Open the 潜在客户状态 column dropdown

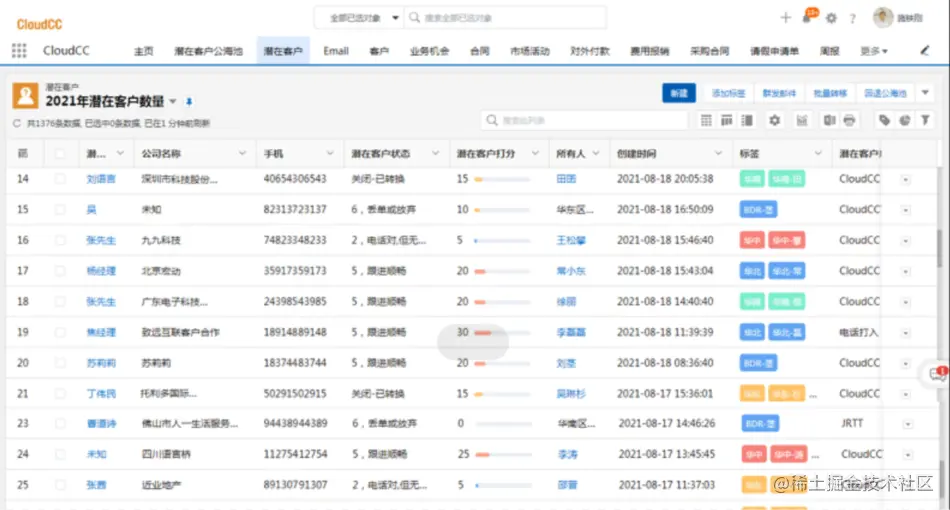point(436,154)
